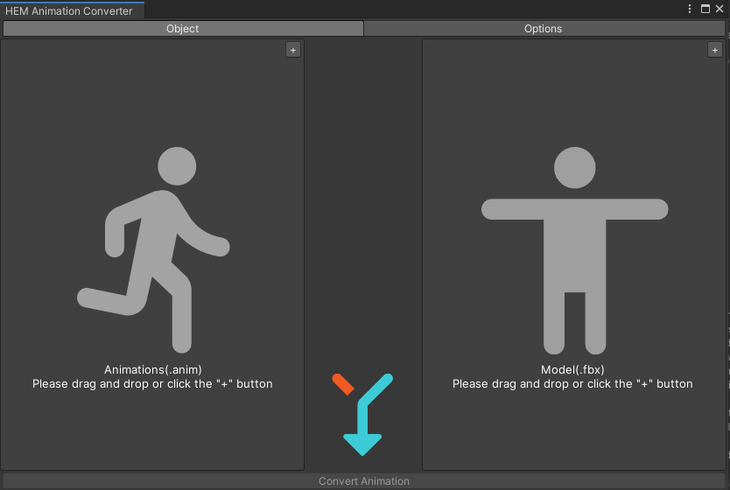This screenshot has width=730, height=490.
Task: Click the plus button in Animations panel
Action: click(293, 50)
